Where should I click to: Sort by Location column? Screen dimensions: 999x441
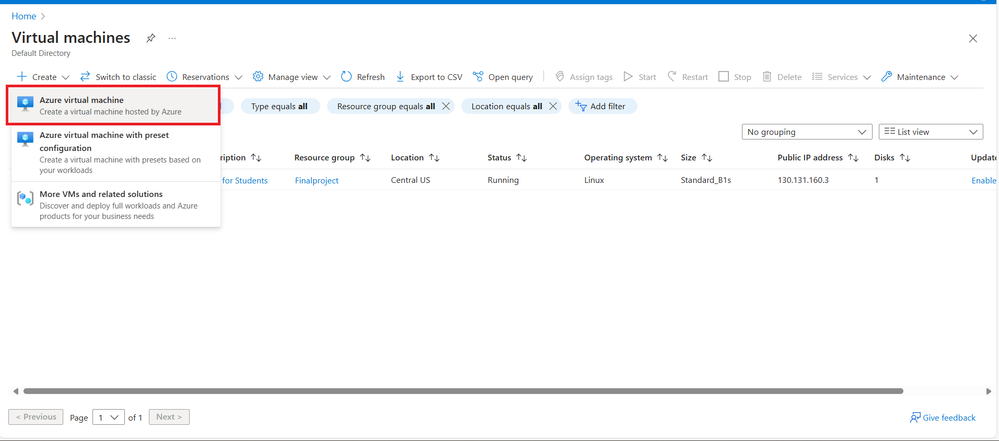[x=415, y=157]
